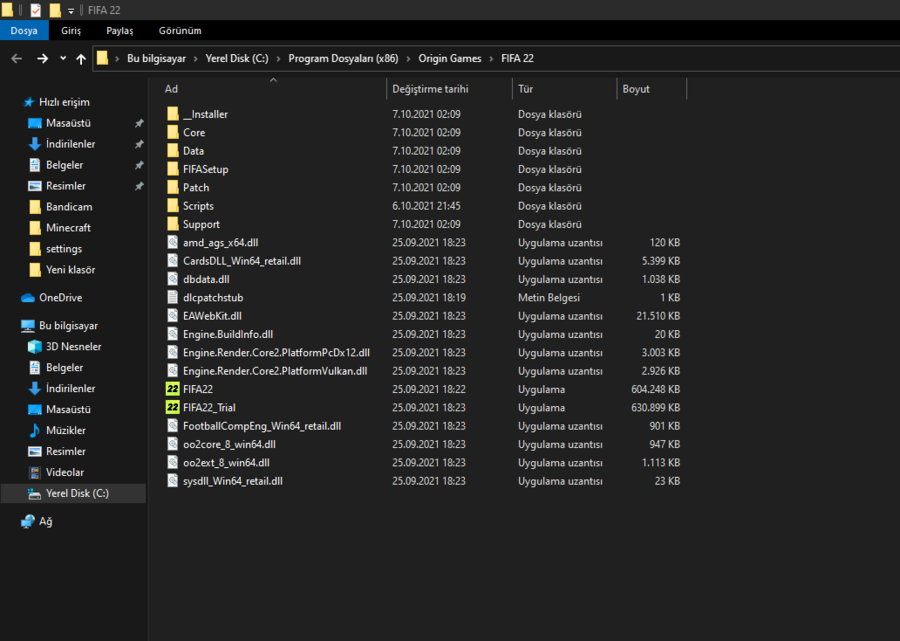Click the FIFA22 application icon
This screenshot has width=900, height=641.
[173, 389]
